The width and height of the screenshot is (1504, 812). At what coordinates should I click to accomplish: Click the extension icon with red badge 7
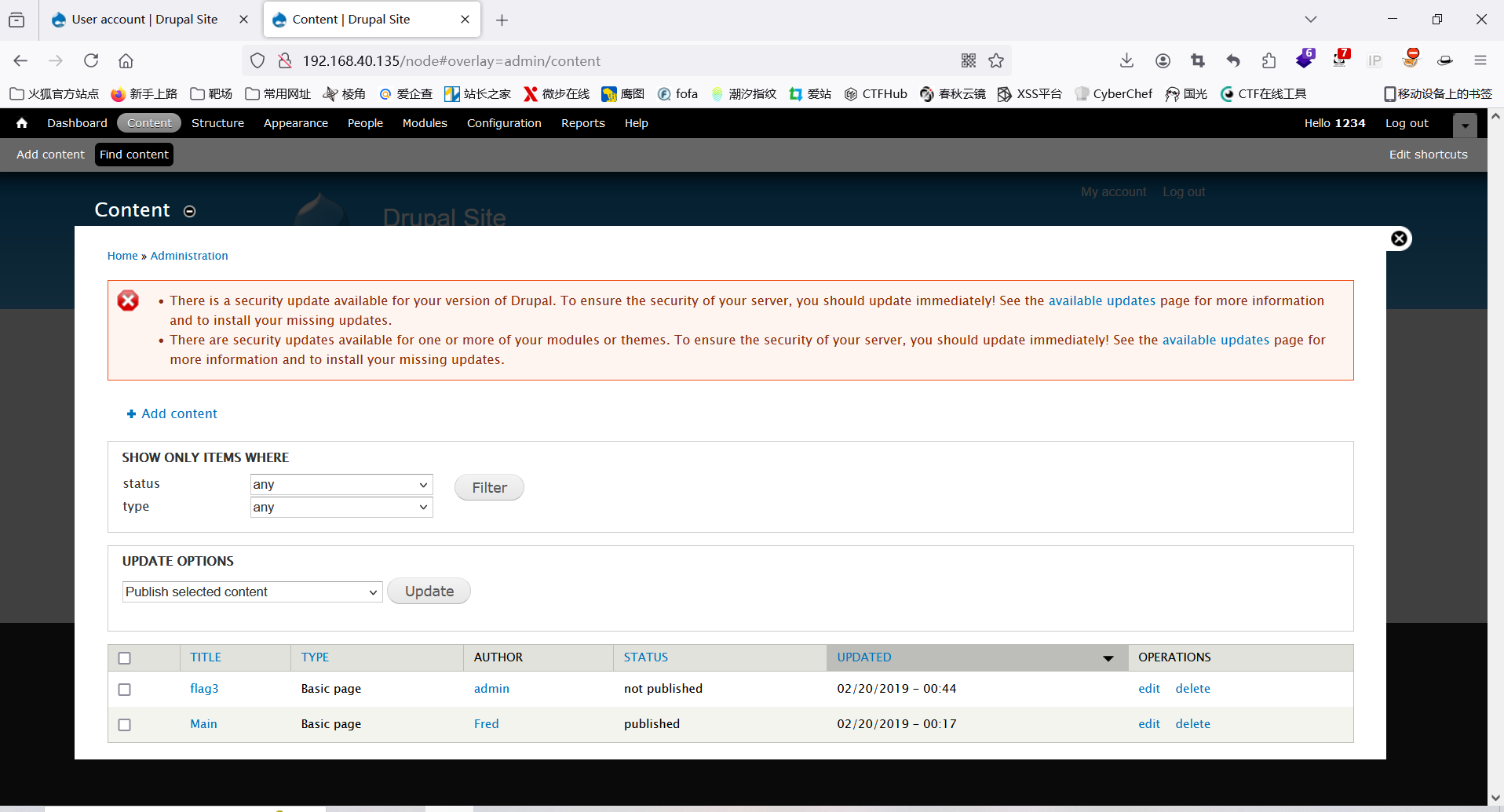pos(1341,59)
